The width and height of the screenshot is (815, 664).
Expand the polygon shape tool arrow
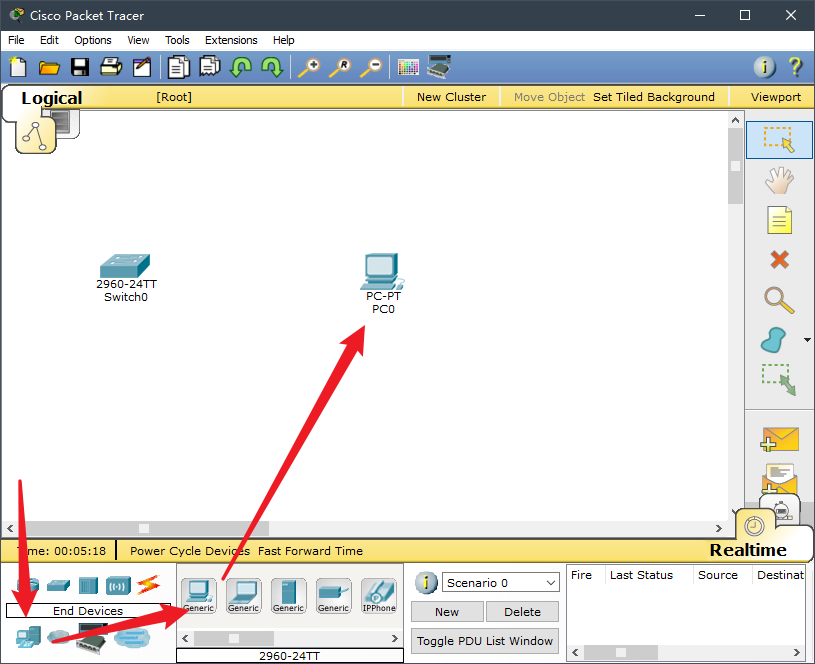(807, 340)
